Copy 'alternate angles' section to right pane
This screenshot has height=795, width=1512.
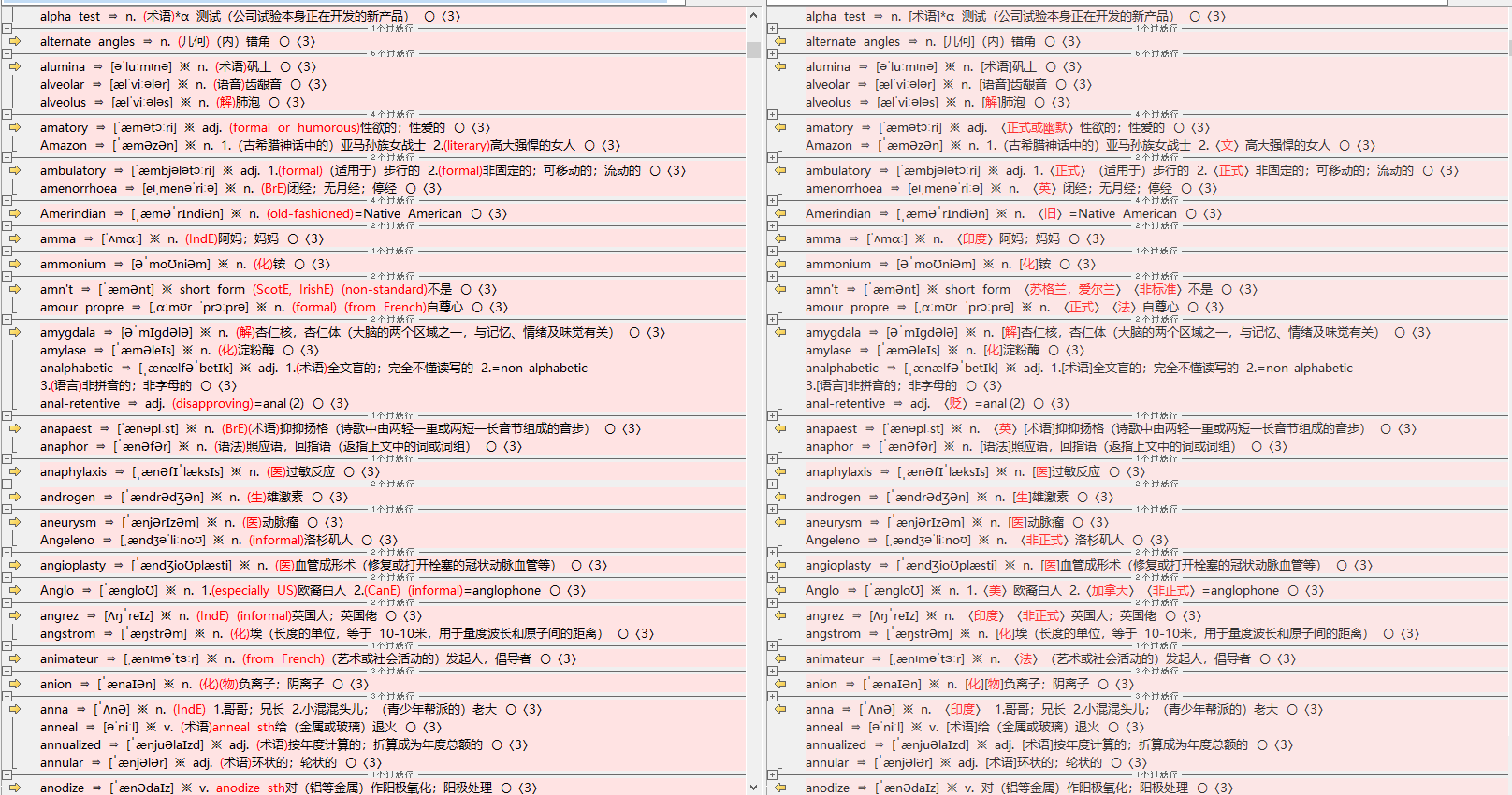tap(15, 41)
